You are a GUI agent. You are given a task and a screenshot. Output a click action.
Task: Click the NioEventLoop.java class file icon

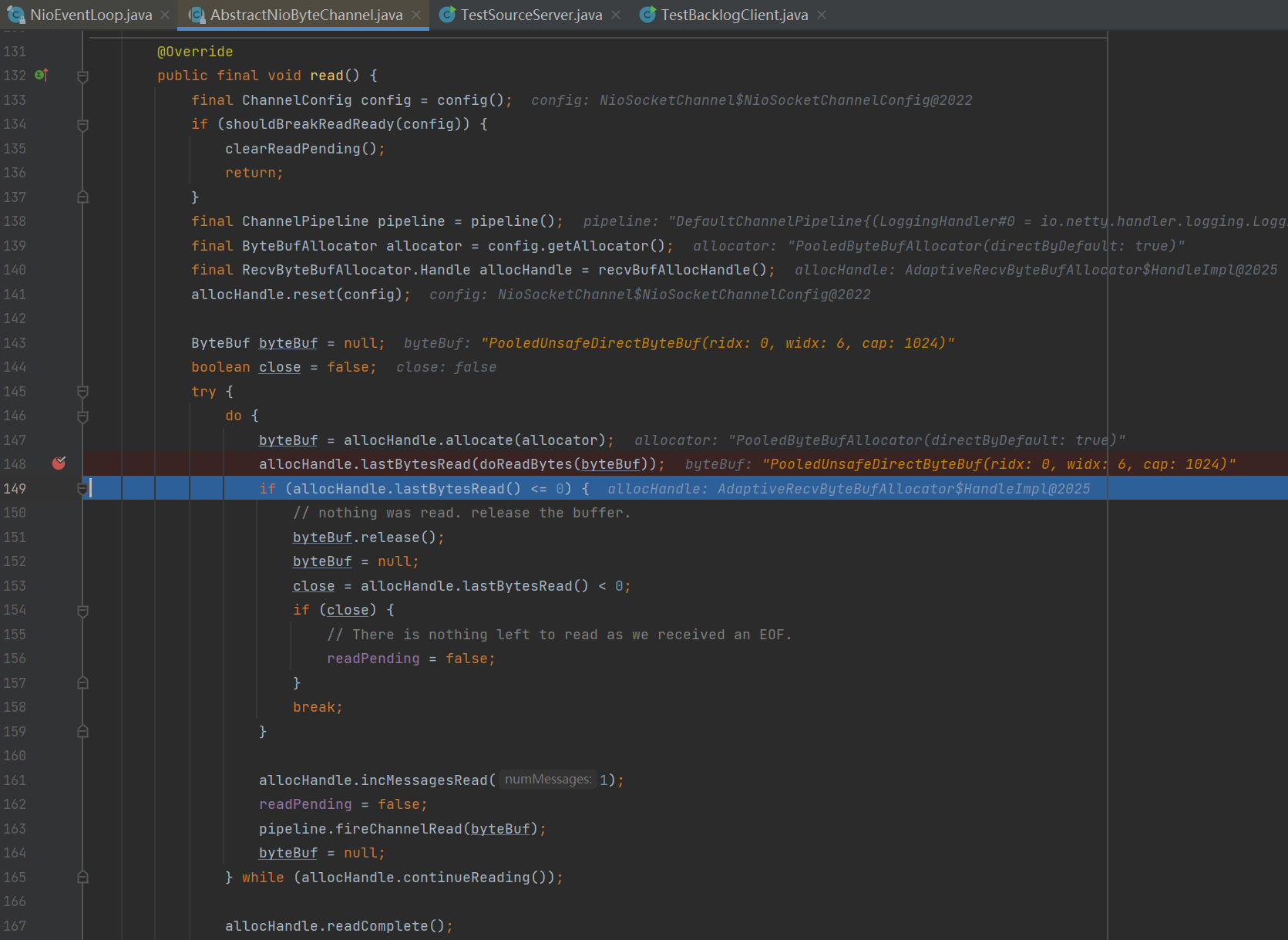pos(15,15)
